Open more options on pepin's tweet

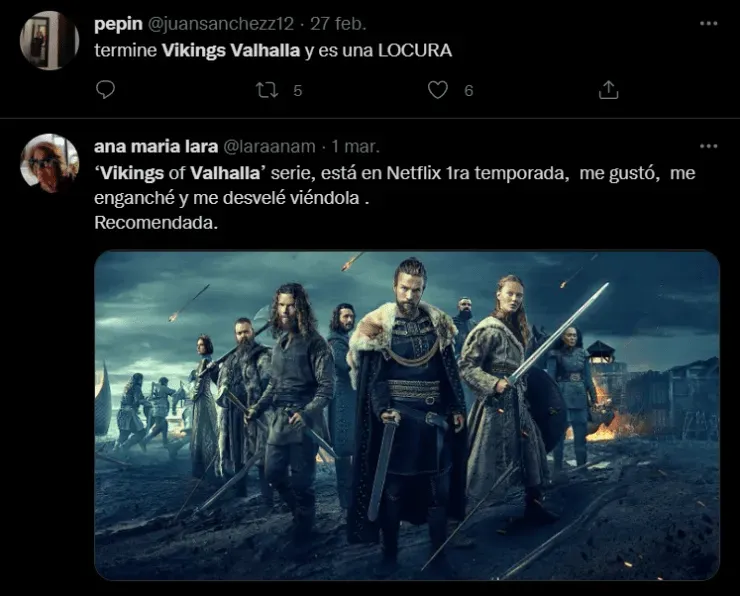pos(708,23)
